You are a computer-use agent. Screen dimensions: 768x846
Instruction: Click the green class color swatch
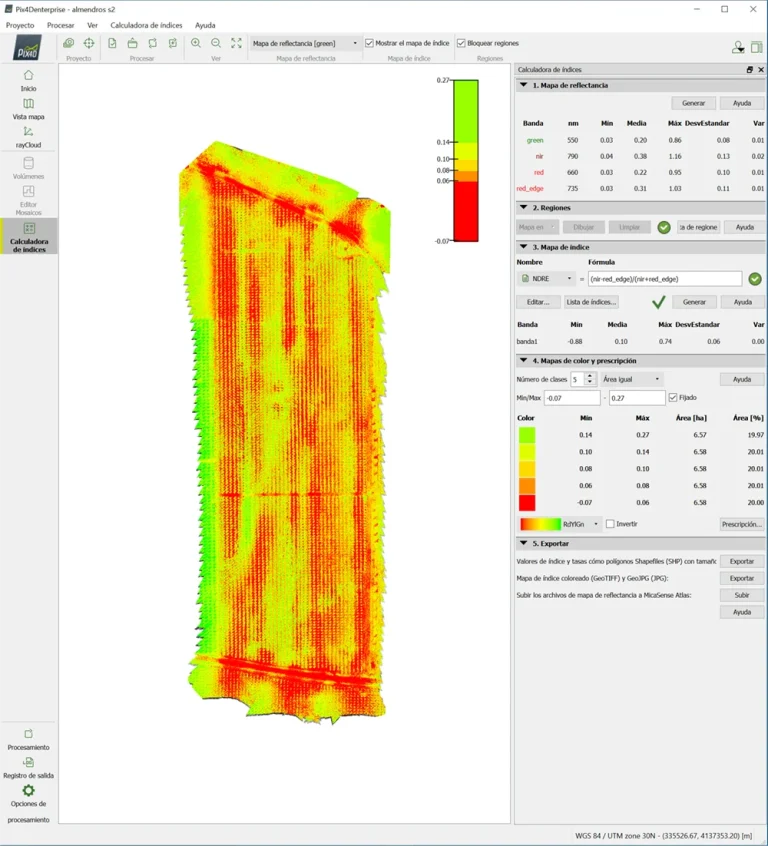(527, 435)
